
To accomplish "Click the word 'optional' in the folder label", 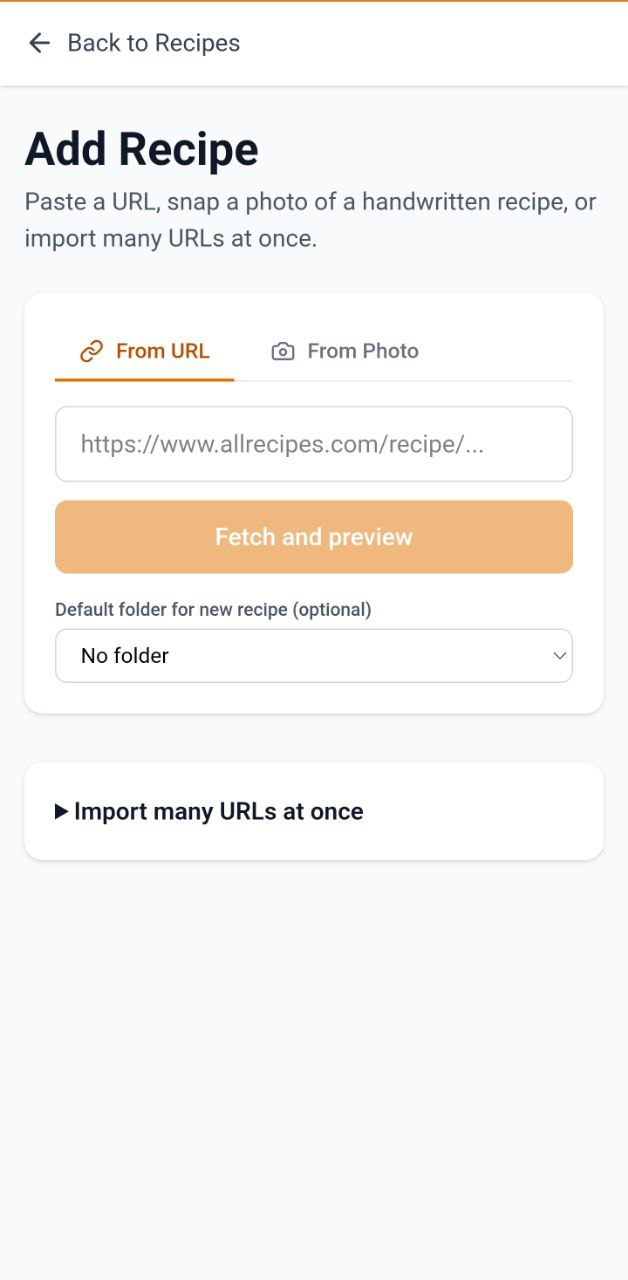I will coord(332,610).
